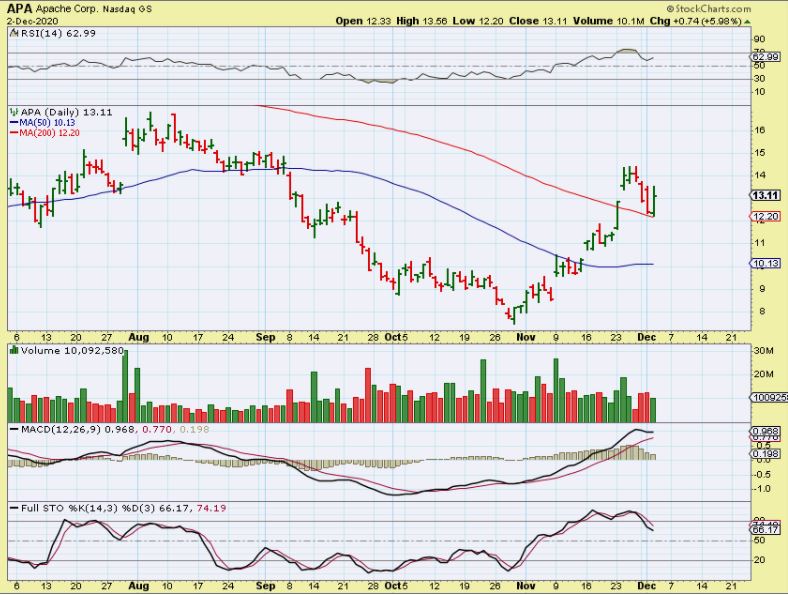The width and height of the screenshot is (788, 595).
Task: Click the 62.99 RSI tag on right axis
Action: point(765,57)
